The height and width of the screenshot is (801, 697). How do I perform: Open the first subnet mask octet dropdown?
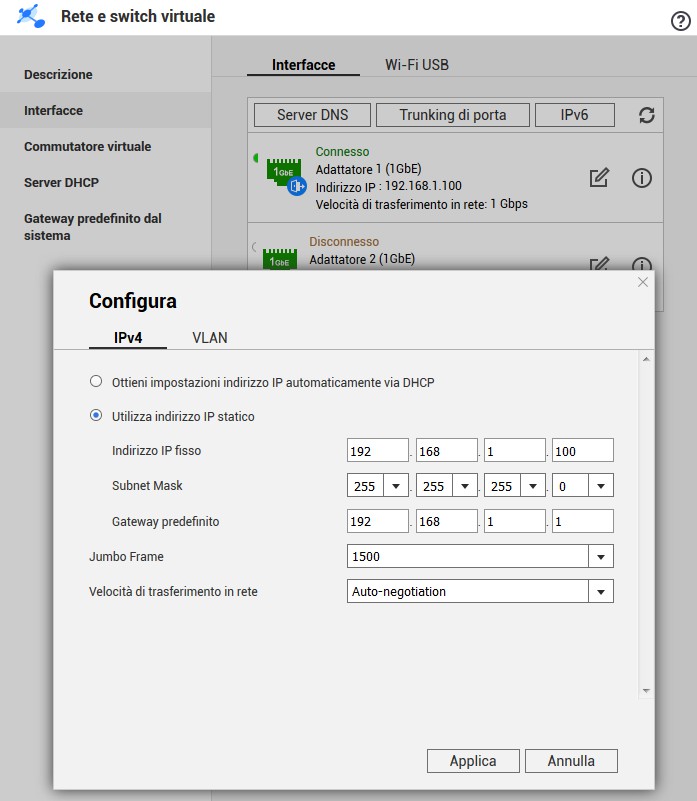(397, 487)
